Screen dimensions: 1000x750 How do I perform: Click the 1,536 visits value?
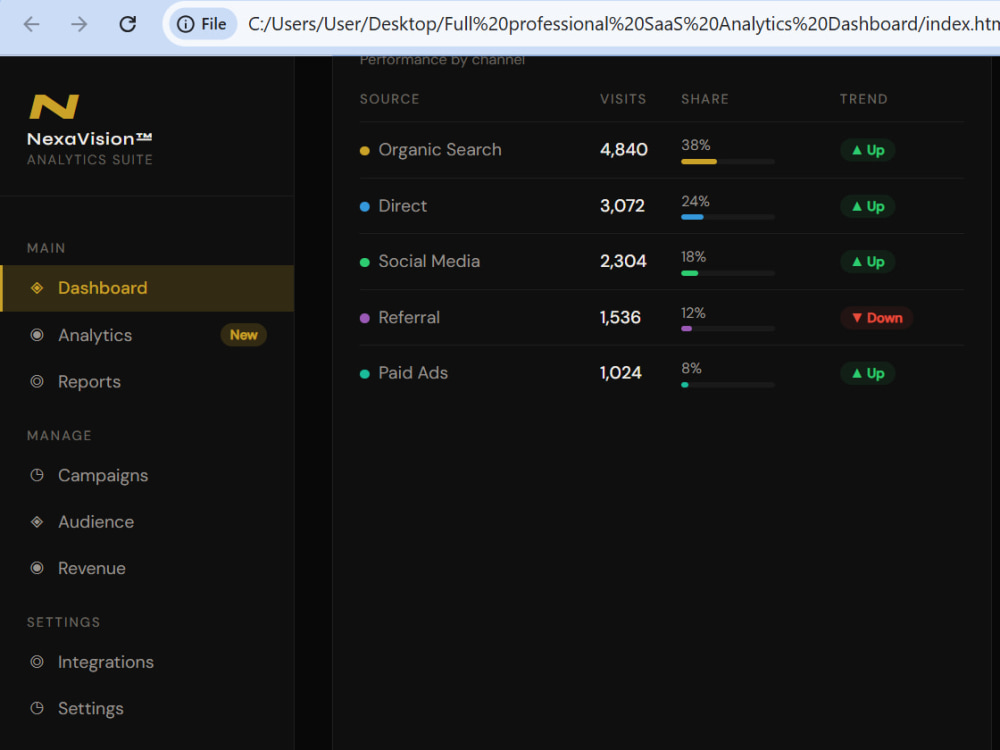click(621, 318)
